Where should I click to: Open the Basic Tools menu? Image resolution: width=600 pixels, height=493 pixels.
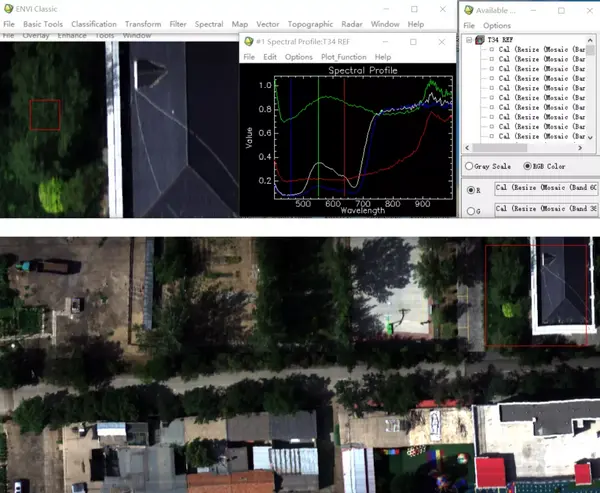43,24
